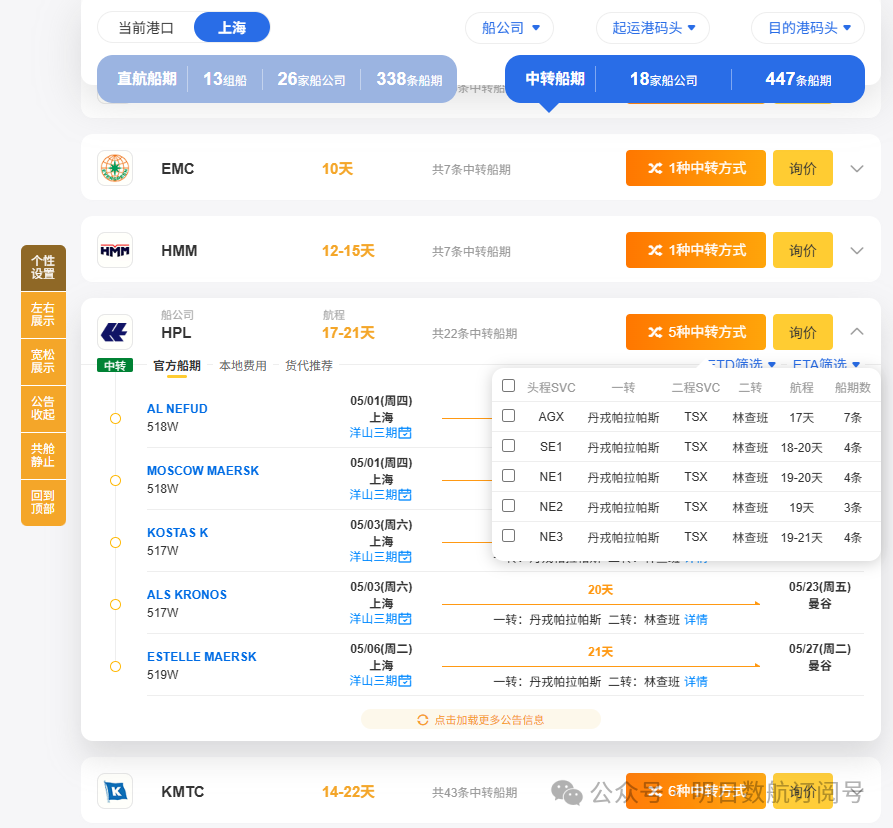The image size is (893, 828).
Task: Load more via 点击加载更多公告信息
Action: (481, 720)
